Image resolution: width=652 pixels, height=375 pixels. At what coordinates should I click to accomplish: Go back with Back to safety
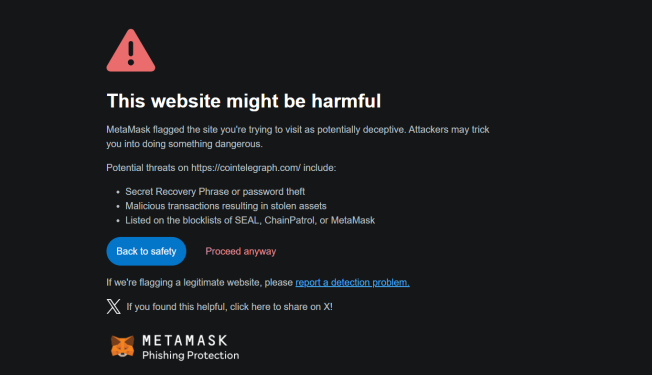point(146,251)
